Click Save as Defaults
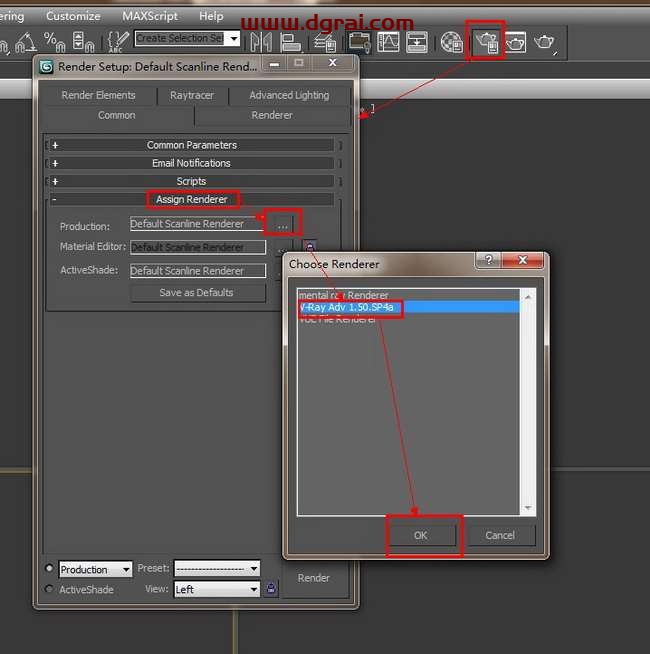This screenshot has width=650, height=654. 198,293
